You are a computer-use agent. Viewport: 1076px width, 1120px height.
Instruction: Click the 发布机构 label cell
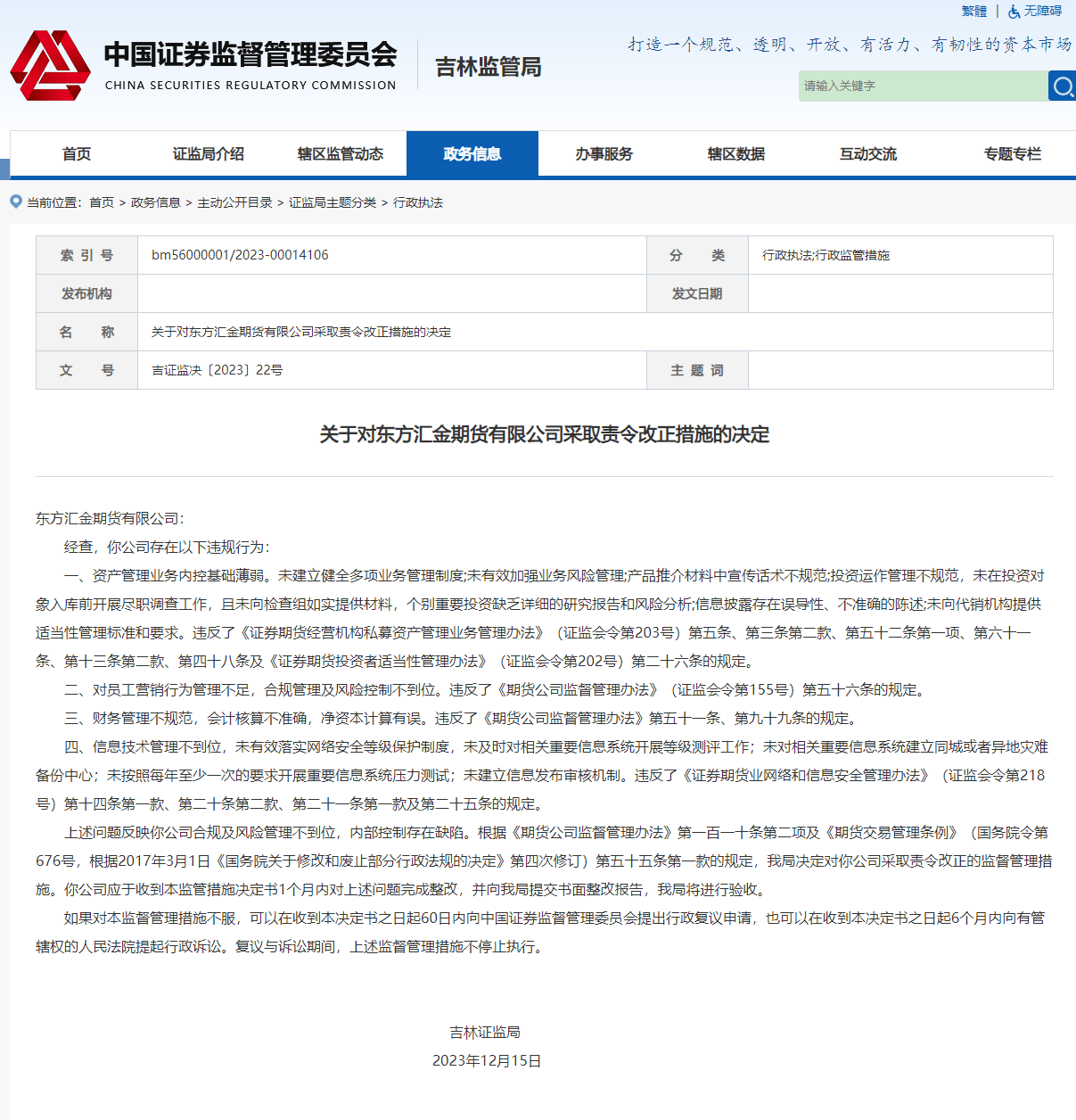point(87,293)
